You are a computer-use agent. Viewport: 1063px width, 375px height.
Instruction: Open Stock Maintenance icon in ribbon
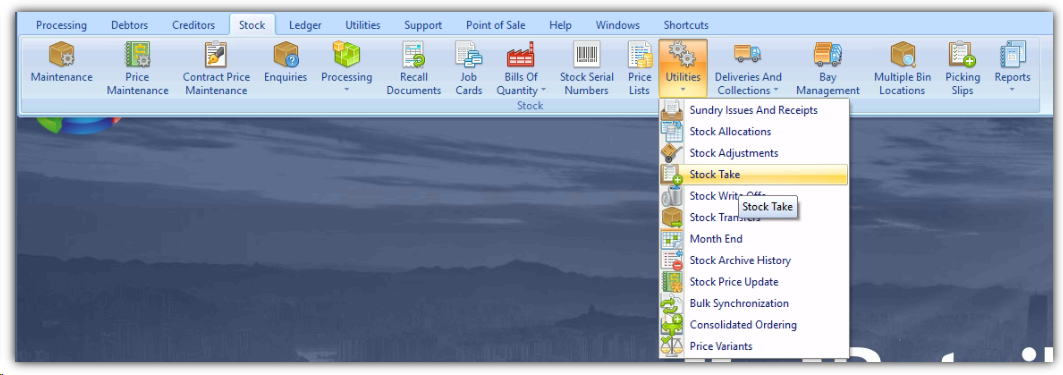pyautogui.click(x=61, y=54)
